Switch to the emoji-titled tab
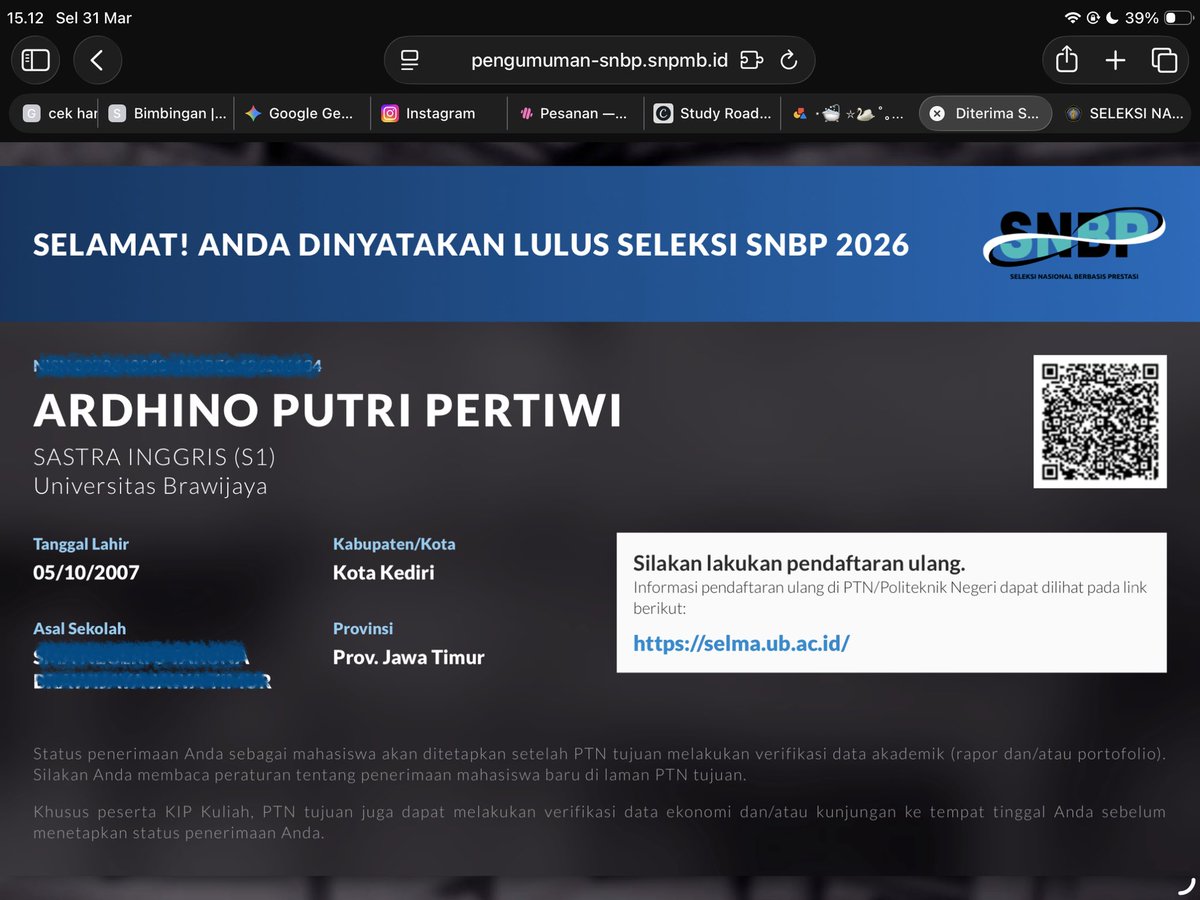Viewport: 1200px width, 900px height. [848, 114]
